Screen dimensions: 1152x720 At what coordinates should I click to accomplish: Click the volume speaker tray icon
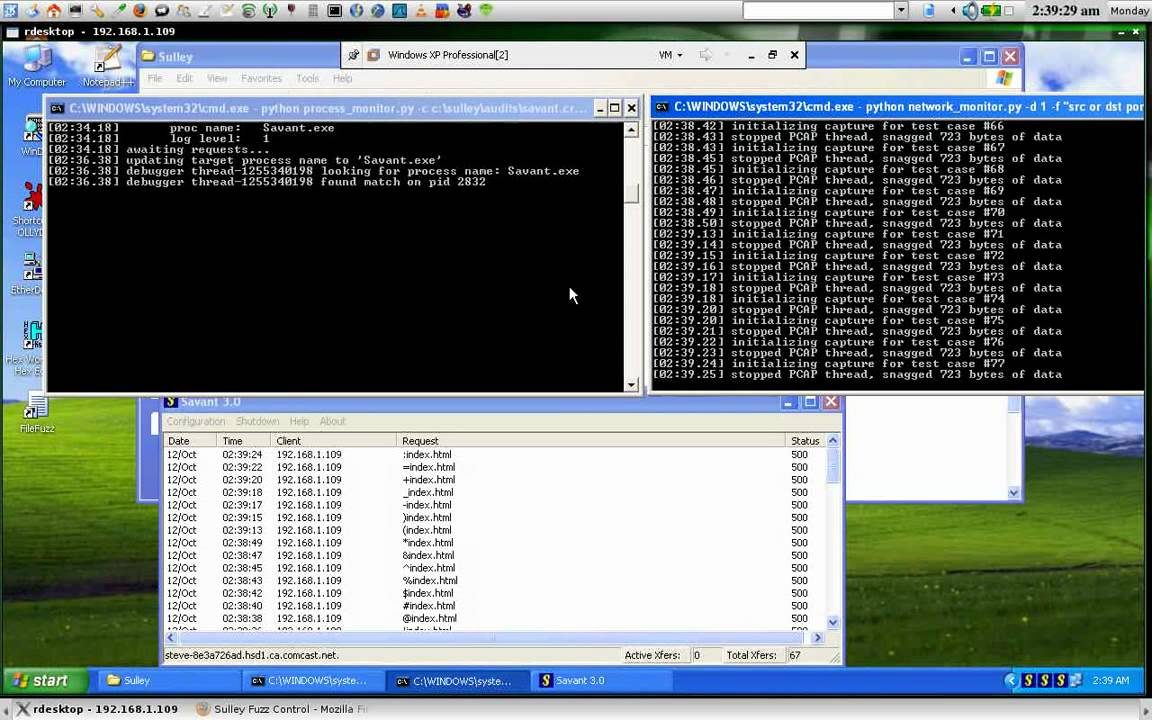(x=970, y=10)
